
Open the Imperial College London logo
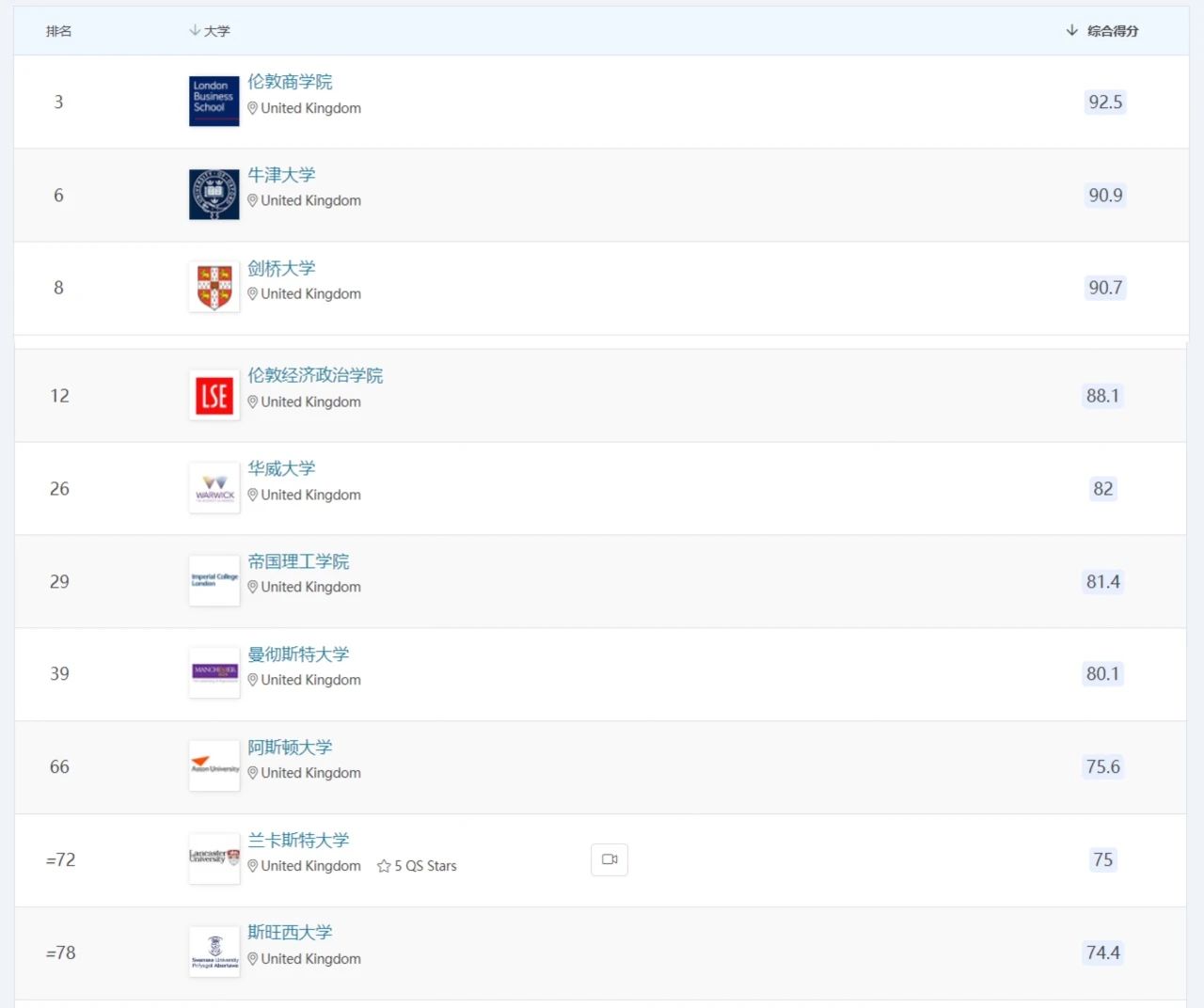tap(214, 580)
